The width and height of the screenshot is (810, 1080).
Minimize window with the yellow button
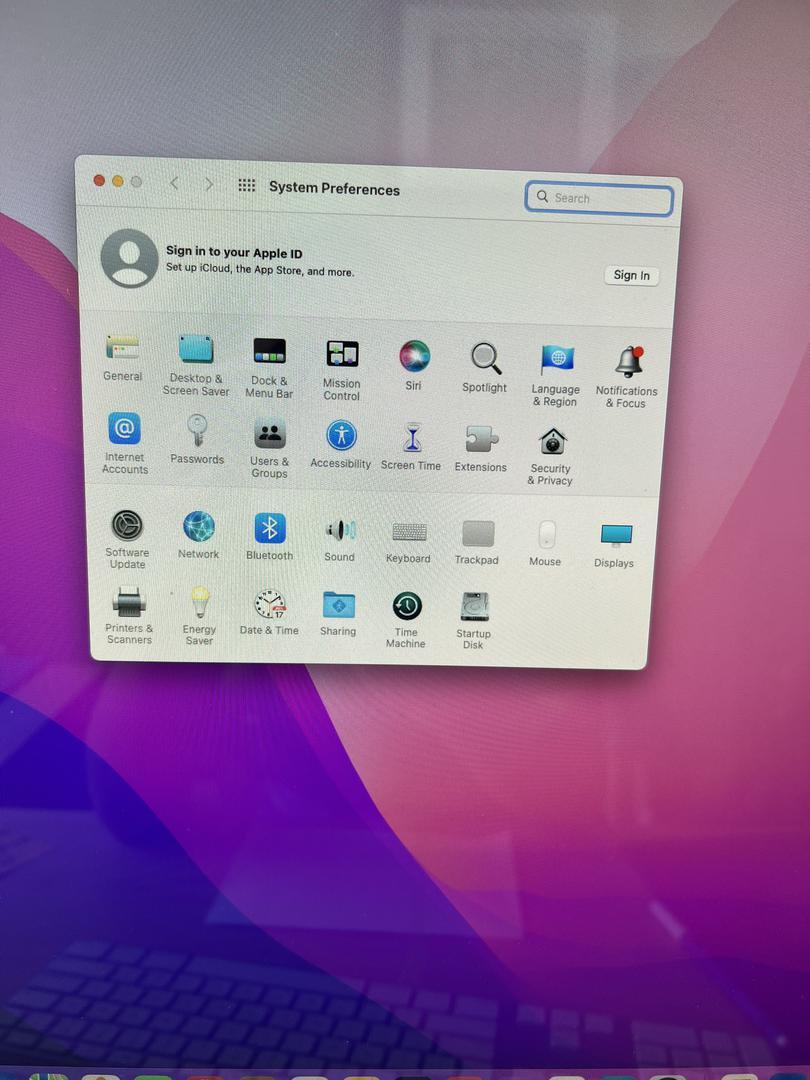click(118, 181)
